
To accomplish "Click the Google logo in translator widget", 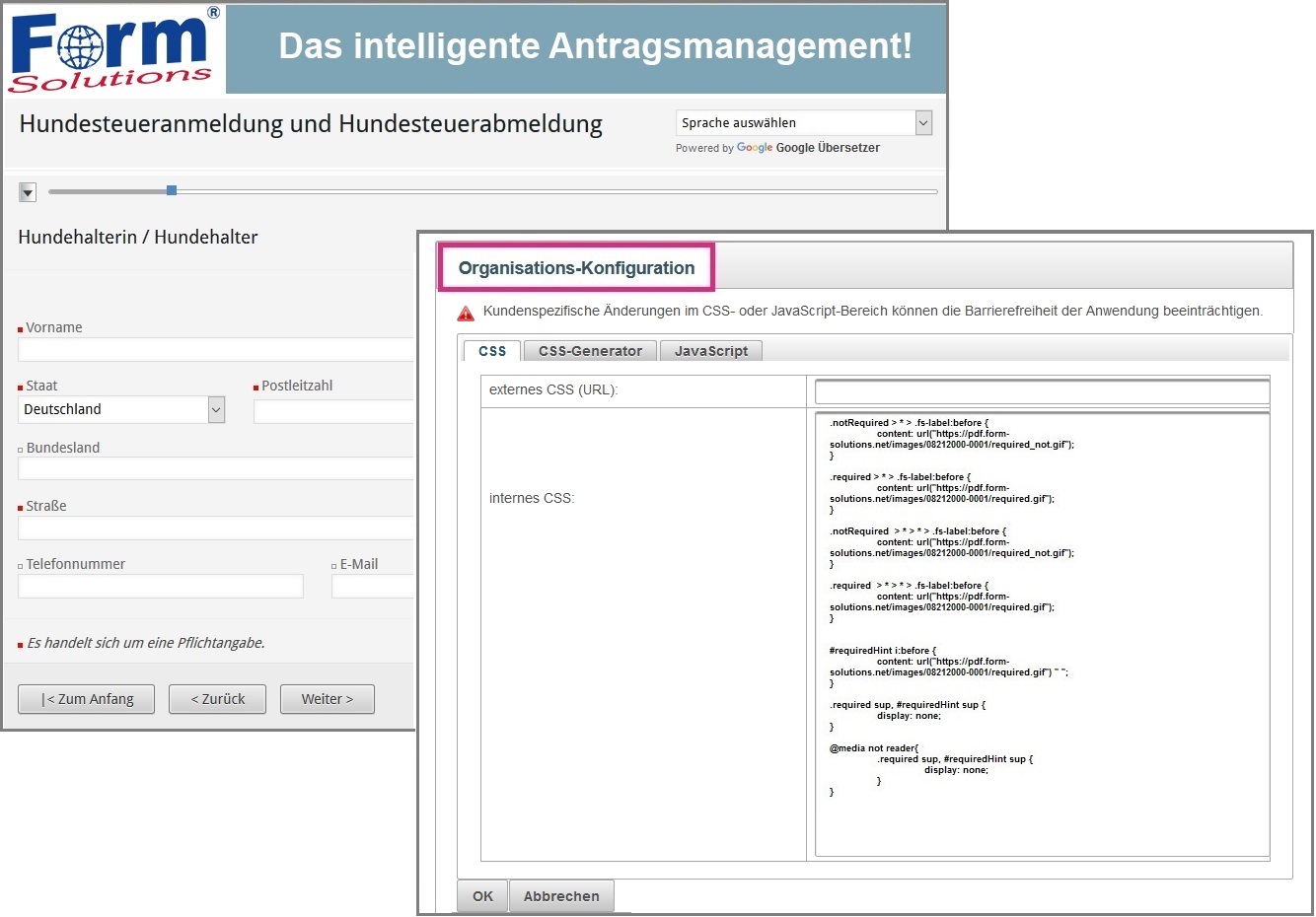I will click(x=755, y=148).
